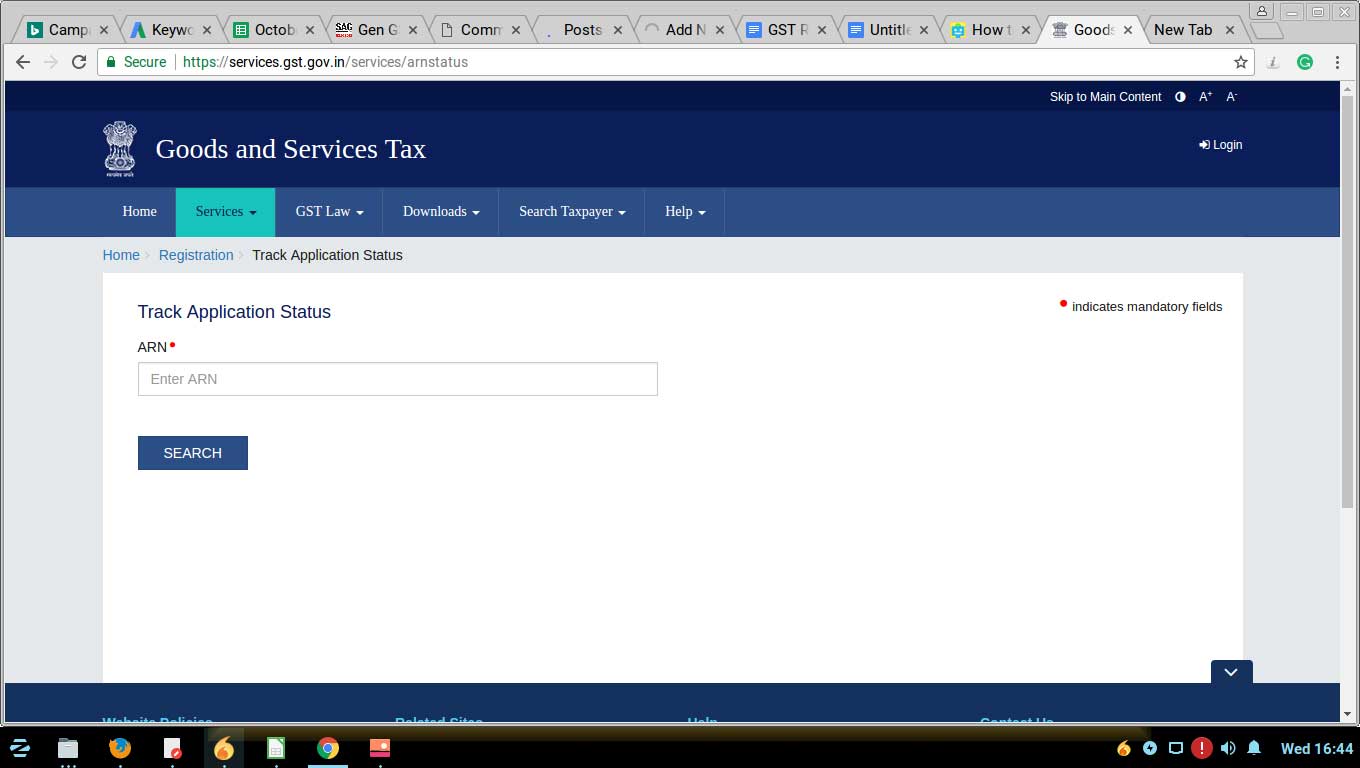Expand the Services dropdown menu

point(225,212)
